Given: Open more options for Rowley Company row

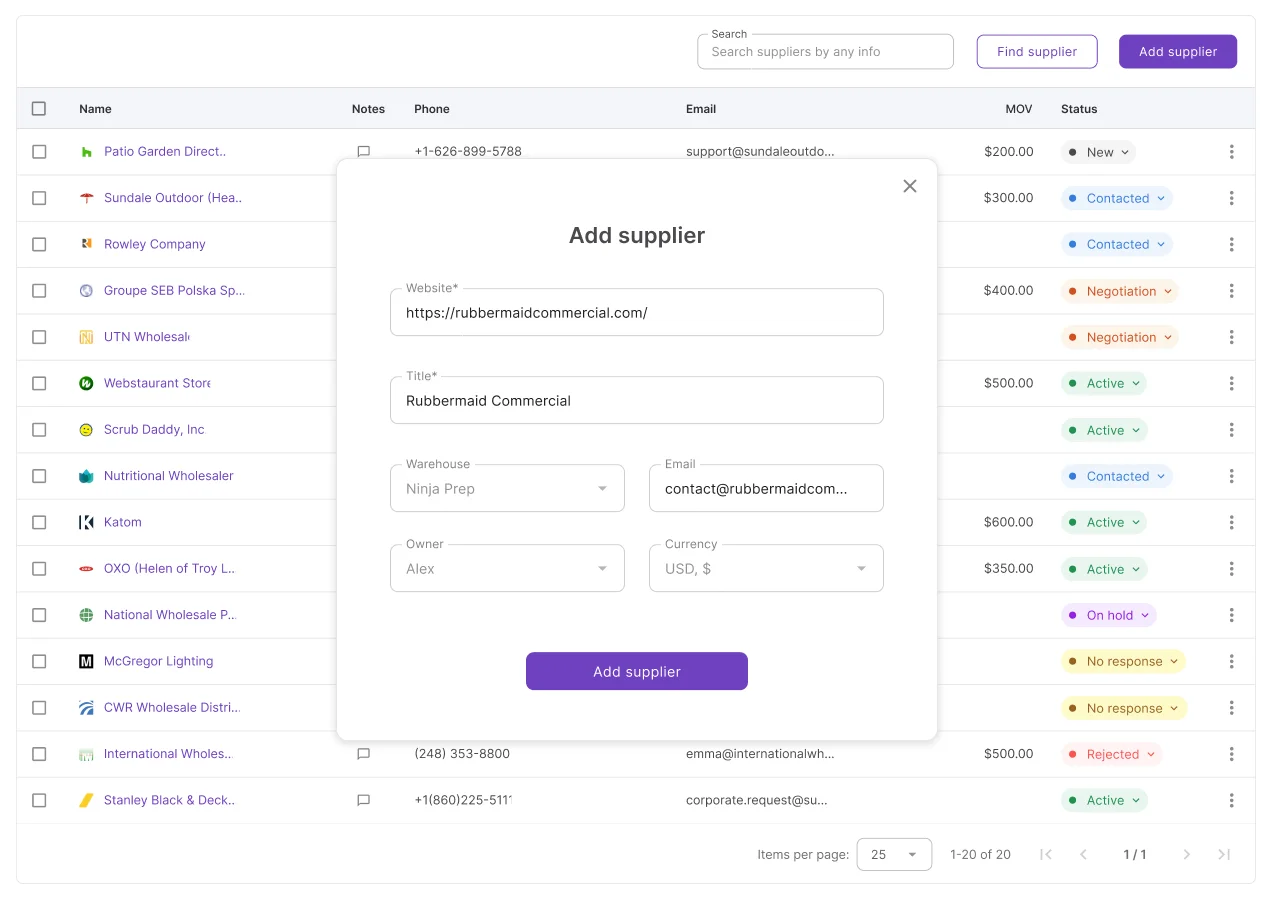Looking at the screenshot, I should 1231,244.
